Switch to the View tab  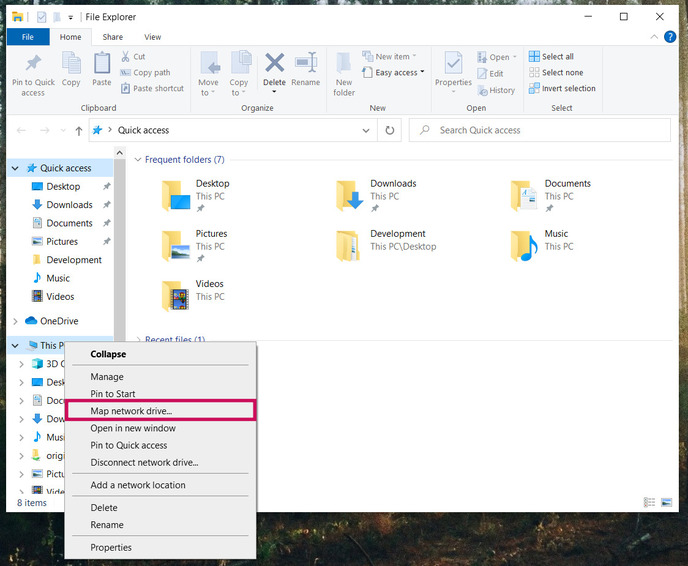point(153,37)
